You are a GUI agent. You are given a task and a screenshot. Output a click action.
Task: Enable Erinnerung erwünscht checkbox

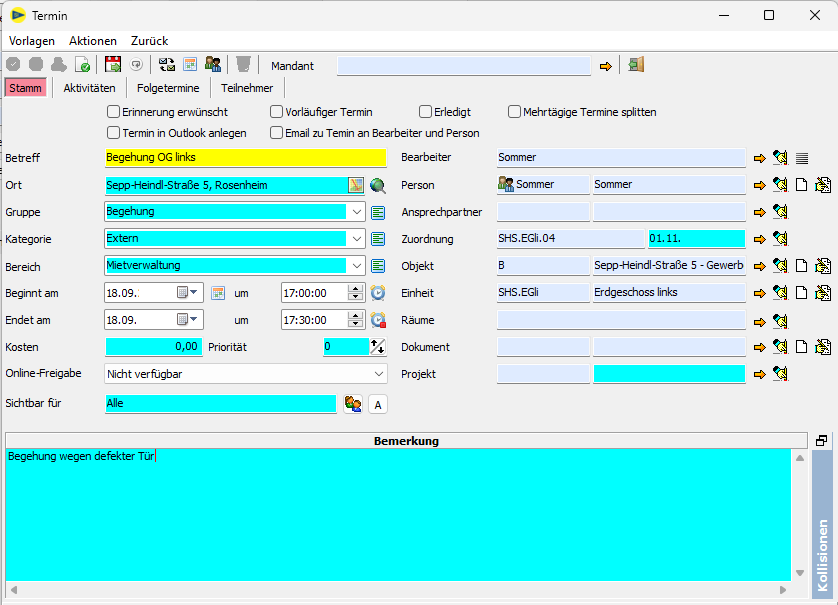pos(114,112)
